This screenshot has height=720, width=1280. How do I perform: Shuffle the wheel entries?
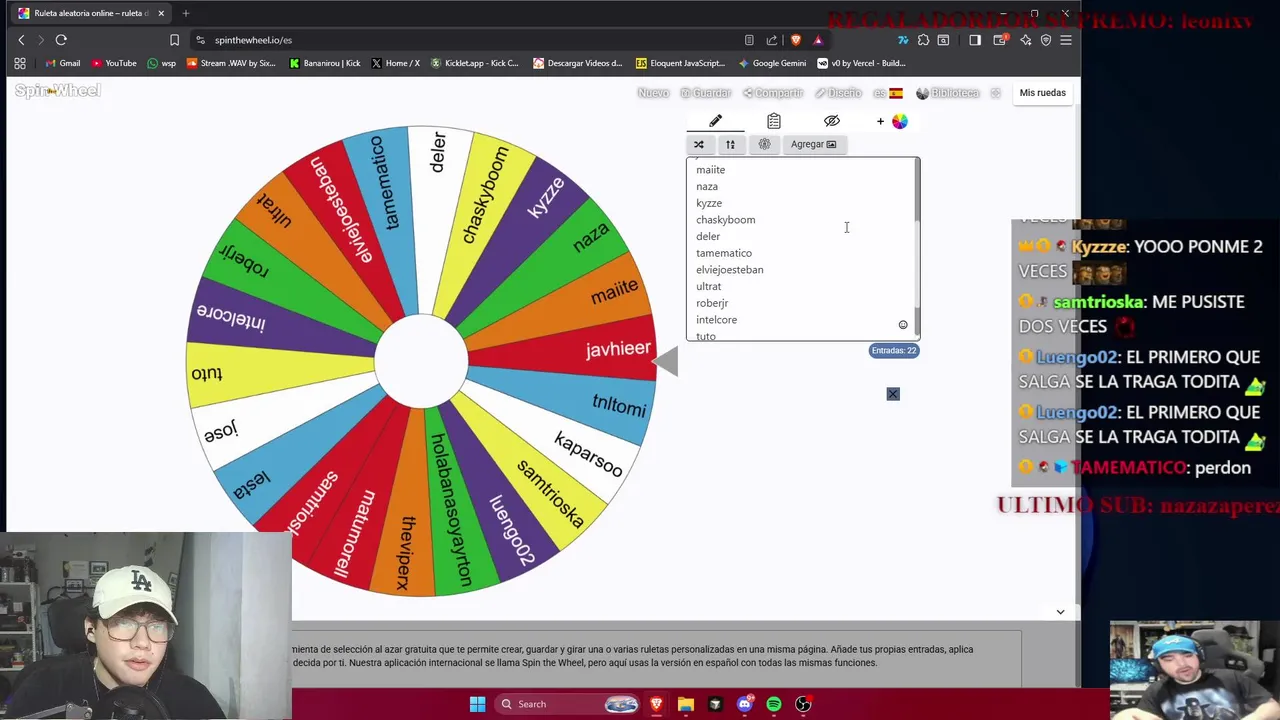(x=699, y=144)
